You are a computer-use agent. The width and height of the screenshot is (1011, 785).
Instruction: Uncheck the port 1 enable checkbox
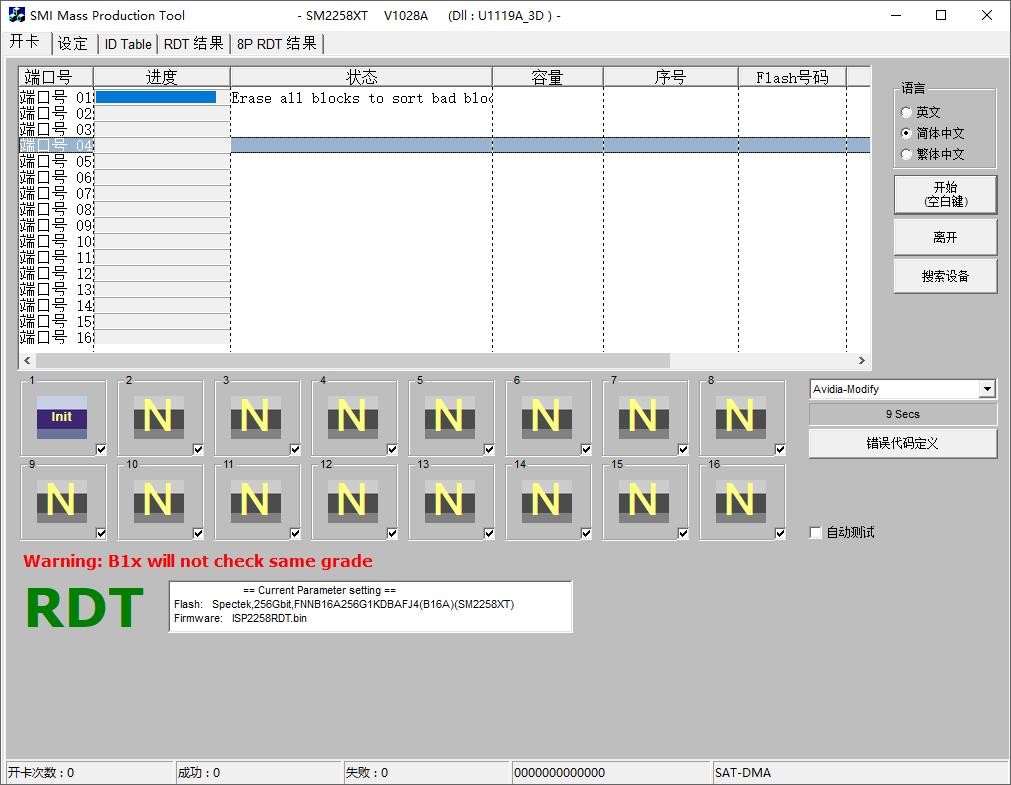101,450
